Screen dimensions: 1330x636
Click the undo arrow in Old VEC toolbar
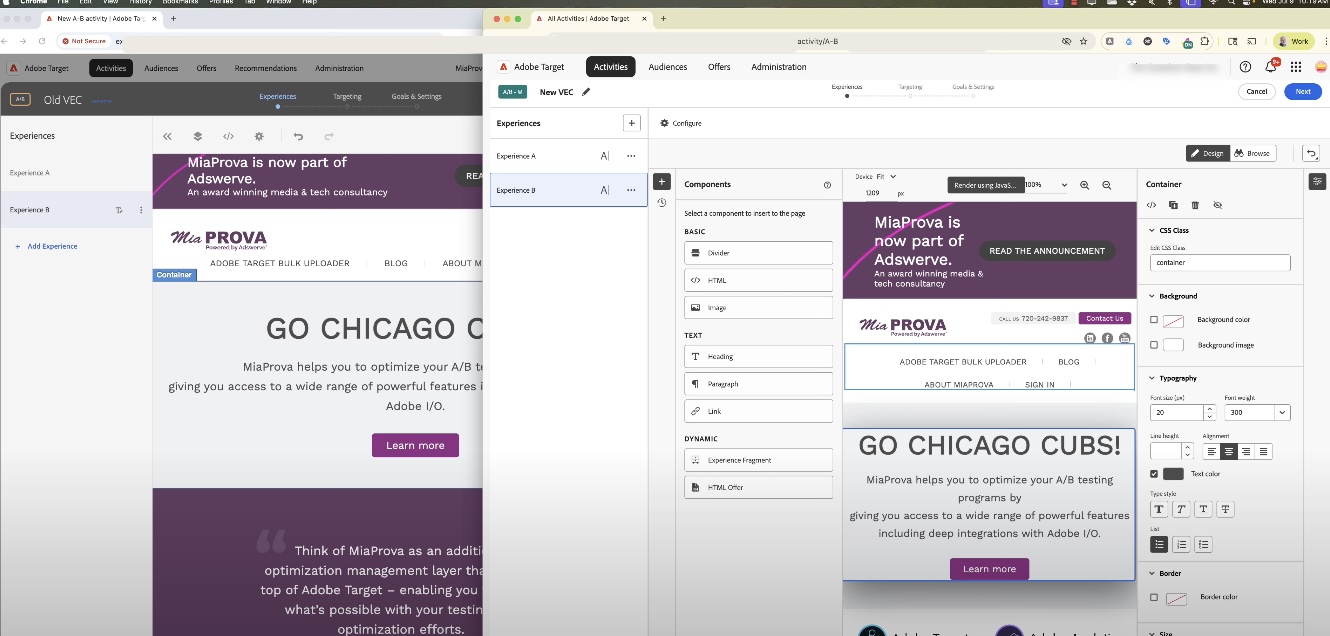[x=298, y=136]
